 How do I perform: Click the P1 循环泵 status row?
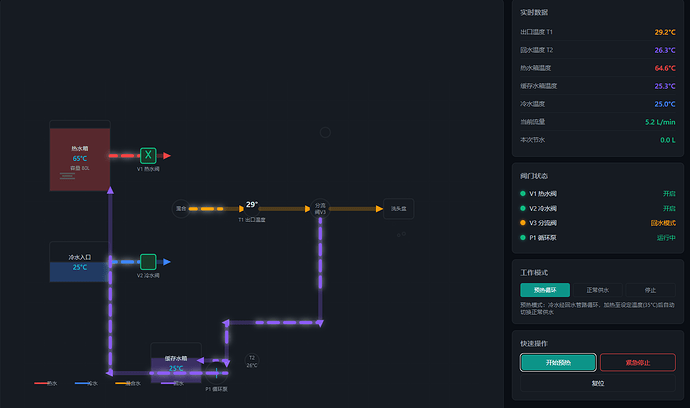pyautogui.click(x=598, y=238)
